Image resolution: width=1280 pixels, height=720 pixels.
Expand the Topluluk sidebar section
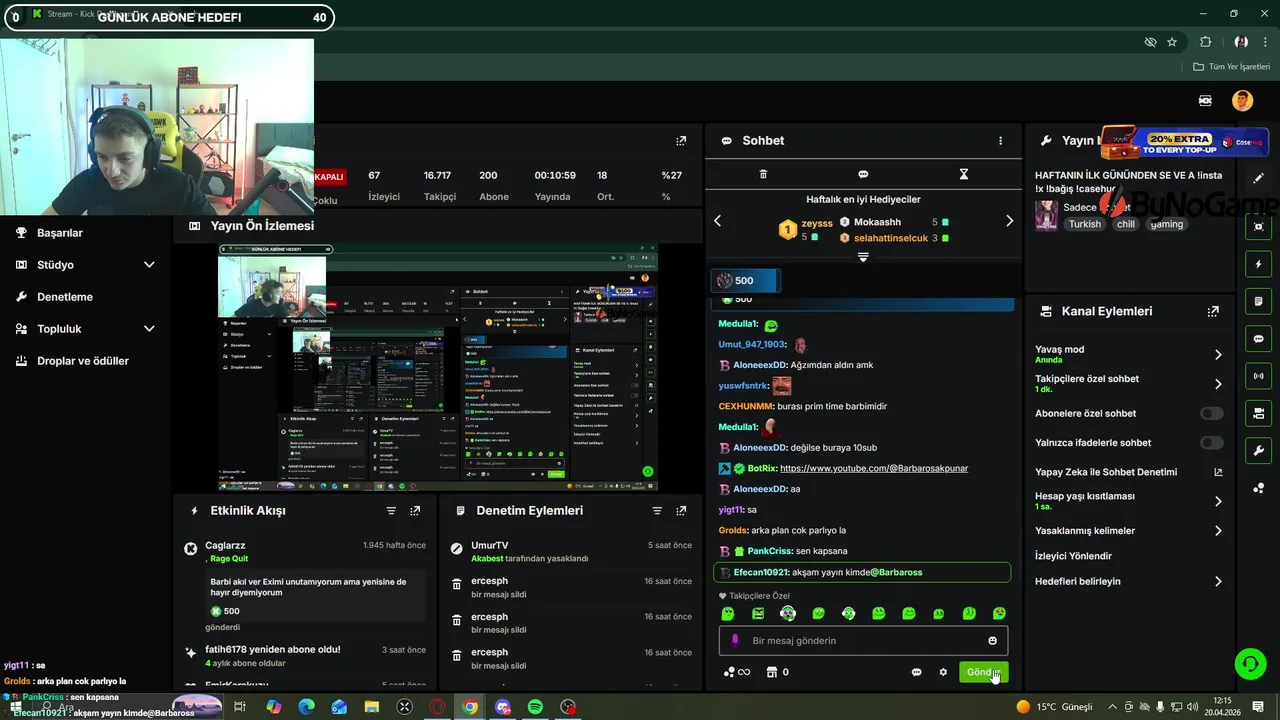coord(149,329)
